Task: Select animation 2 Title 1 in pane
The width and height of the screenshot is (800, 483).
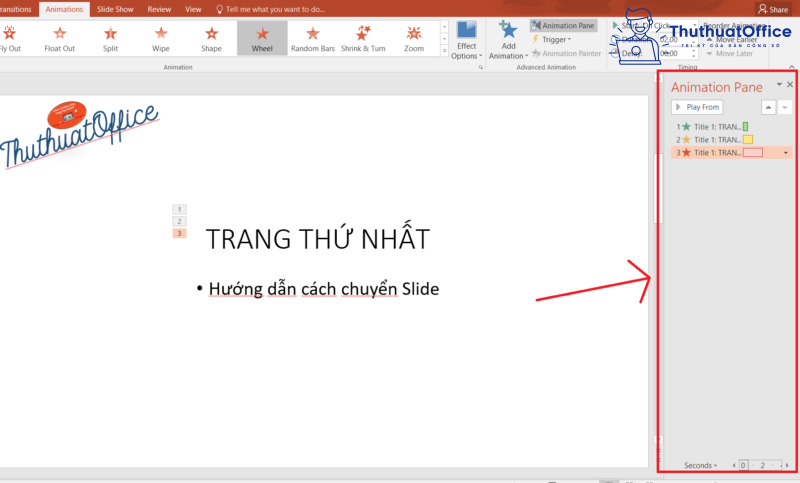Action: [x=732, y=139]
